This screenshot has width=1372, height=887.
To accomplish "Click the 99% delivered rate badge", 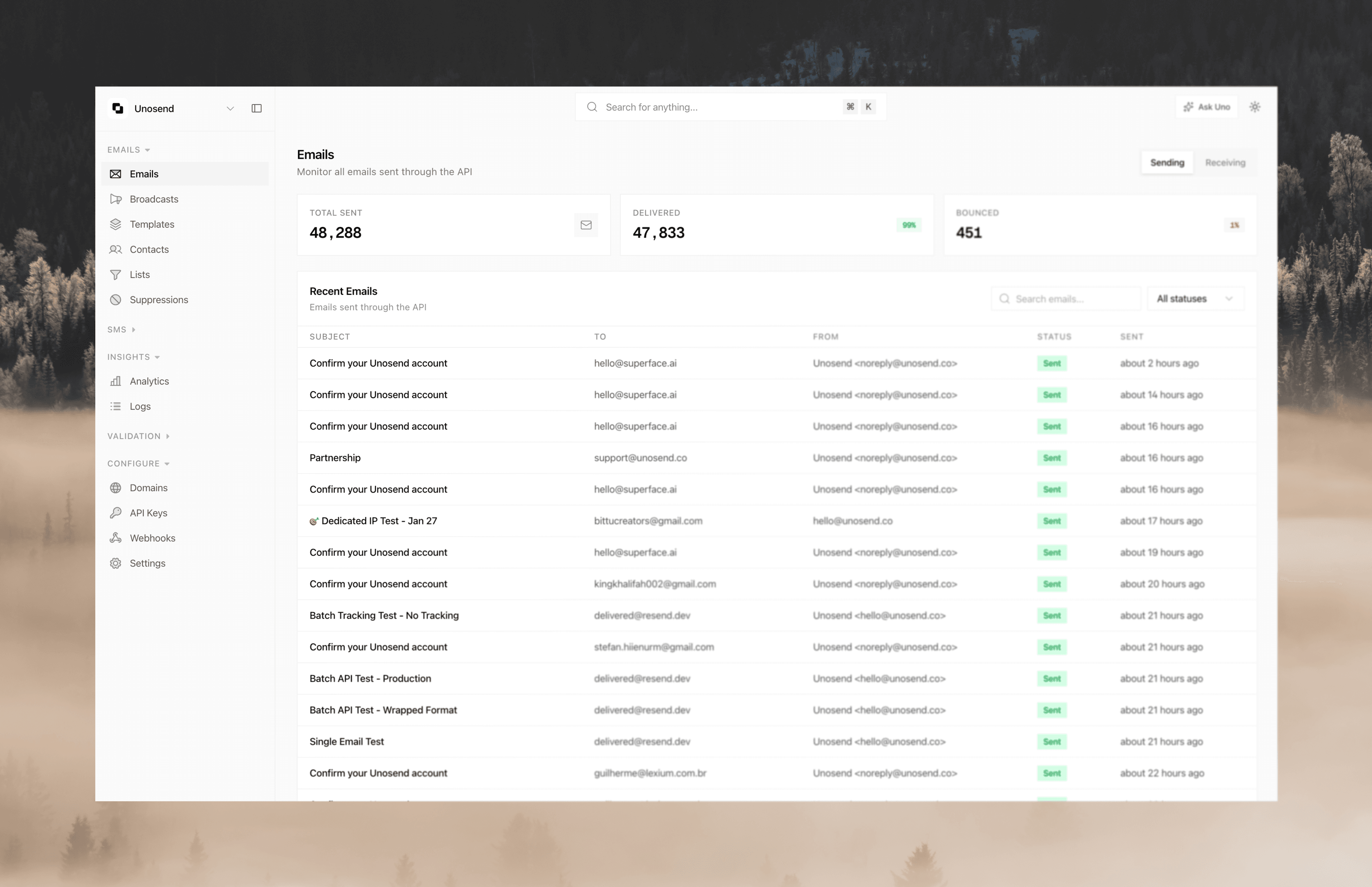I will pyautogui.click(x=908, y=225).
